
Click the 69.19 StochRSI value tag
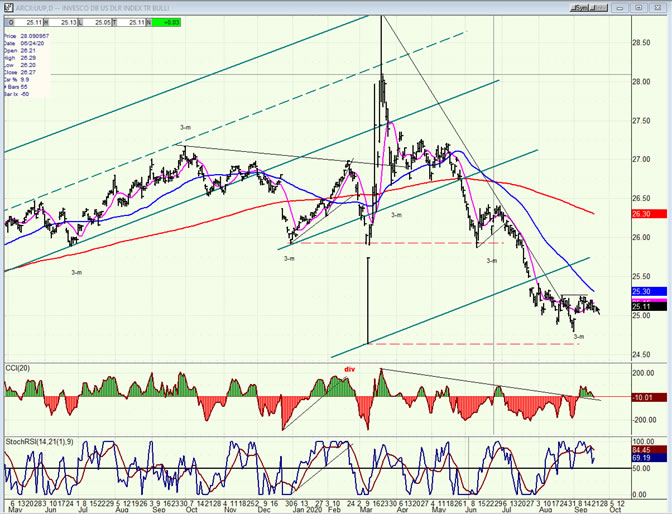pos(649,458)
